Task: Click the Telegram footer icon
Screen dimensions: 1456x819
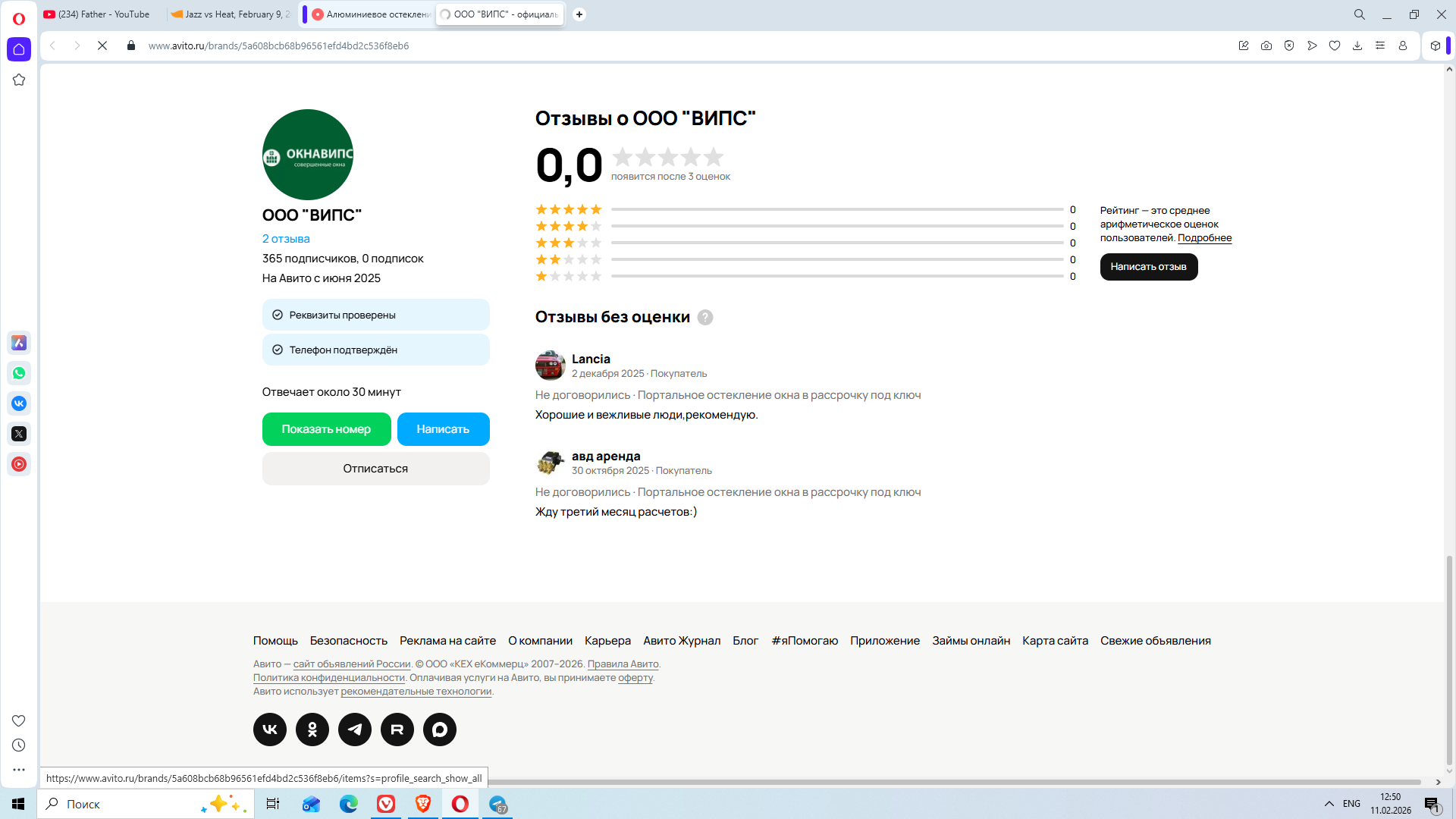Action: coord(355,730)
